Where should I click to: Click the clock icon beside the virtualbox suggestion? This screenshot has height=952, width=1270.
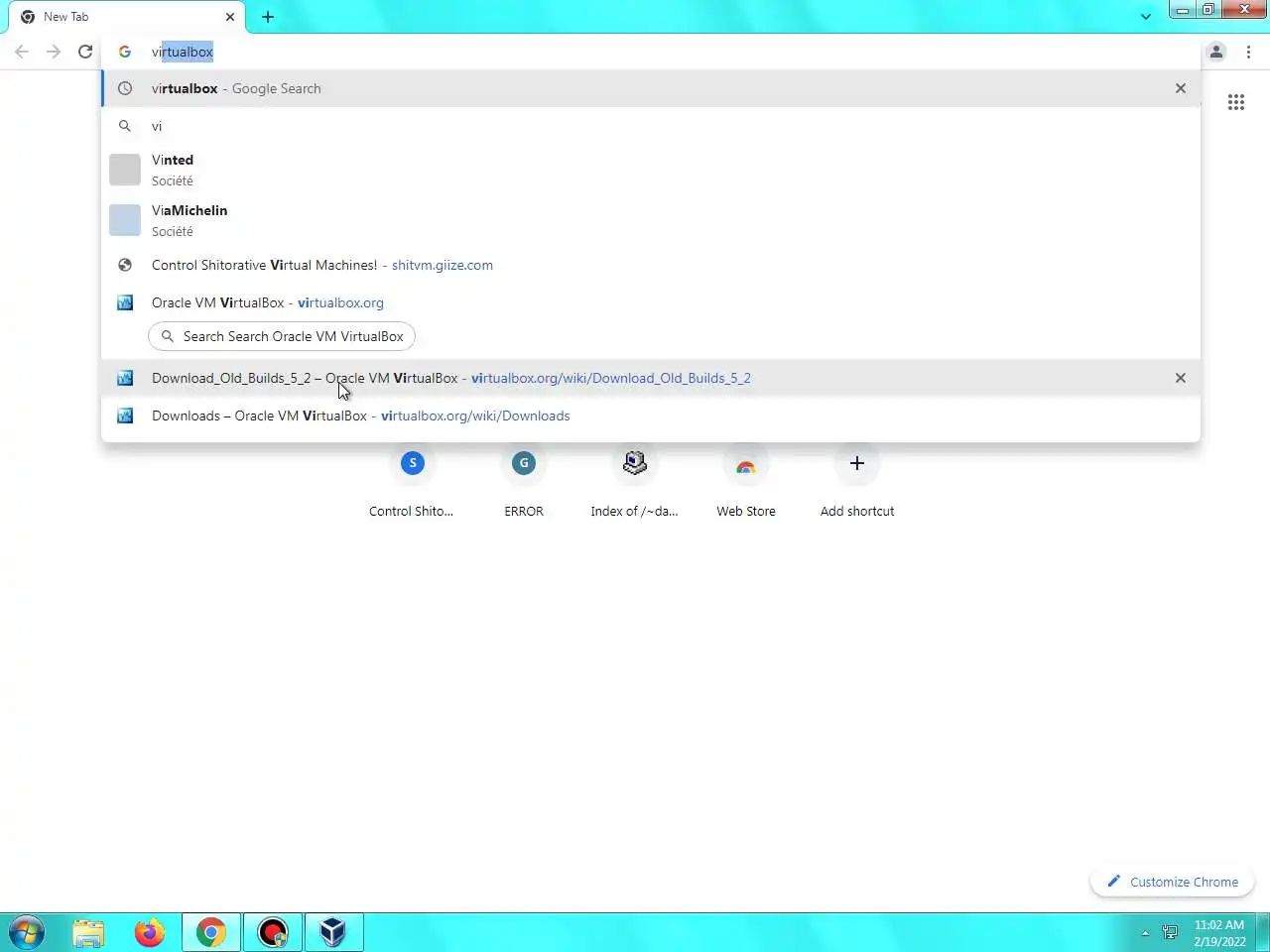point(125,88)
